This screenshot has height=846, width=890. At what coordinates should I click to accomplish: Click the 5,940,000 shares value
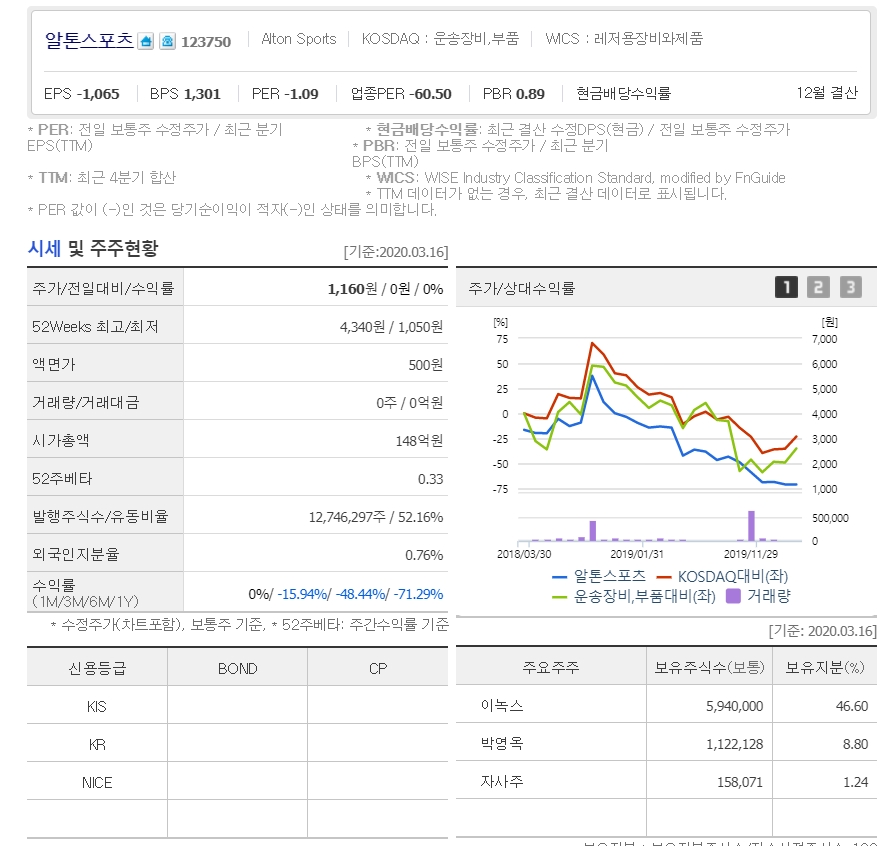pos(734,706)
